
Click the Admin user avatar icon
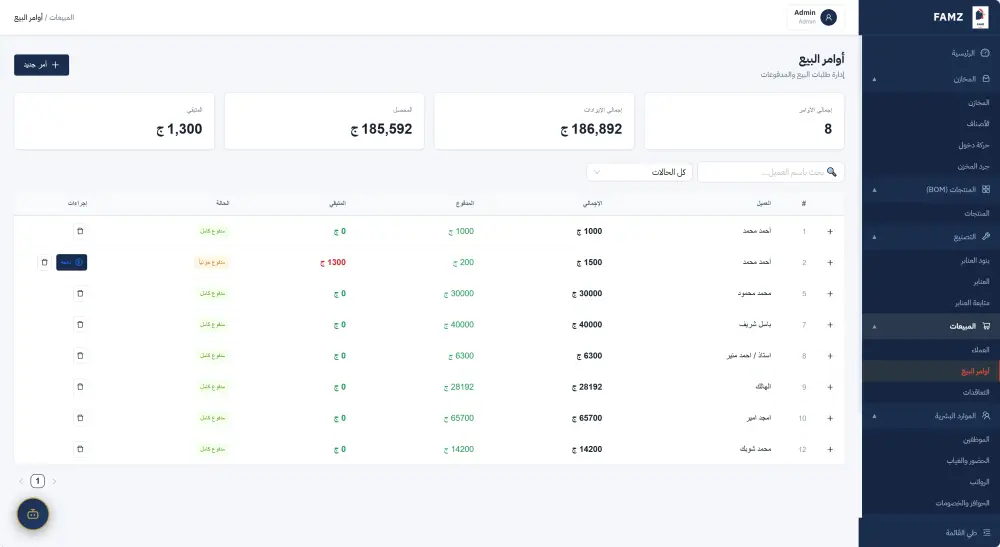[x=828, y=17]
